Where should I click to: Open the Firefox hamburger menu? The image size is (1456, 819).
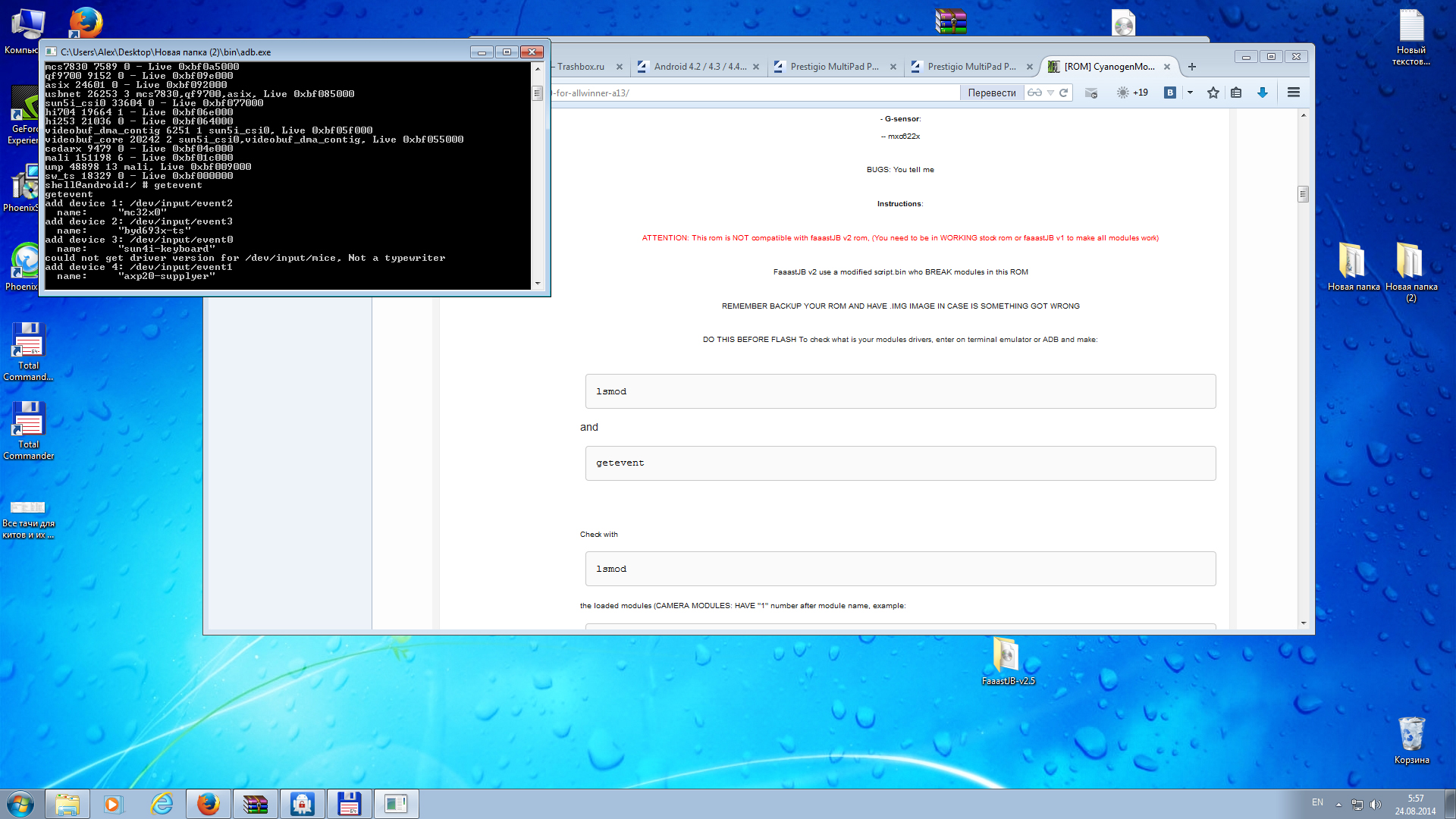[x=1294, y=93]
